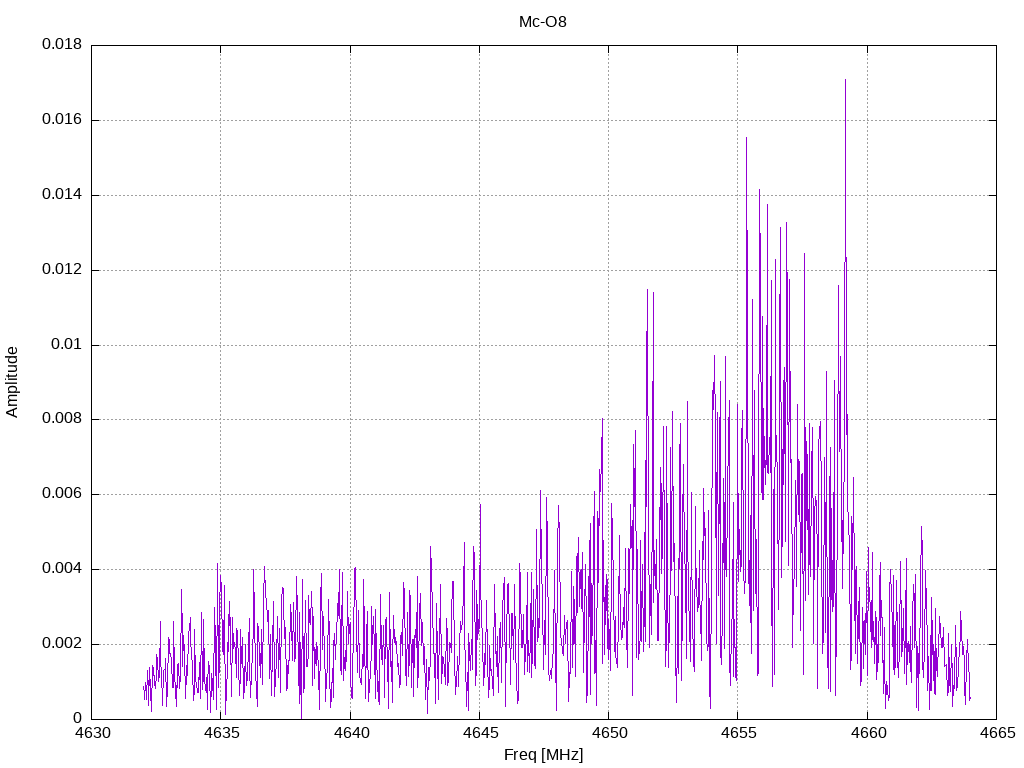Click the plot title Mc-O8
This screenshot has height=768, width=1024.
543,21
